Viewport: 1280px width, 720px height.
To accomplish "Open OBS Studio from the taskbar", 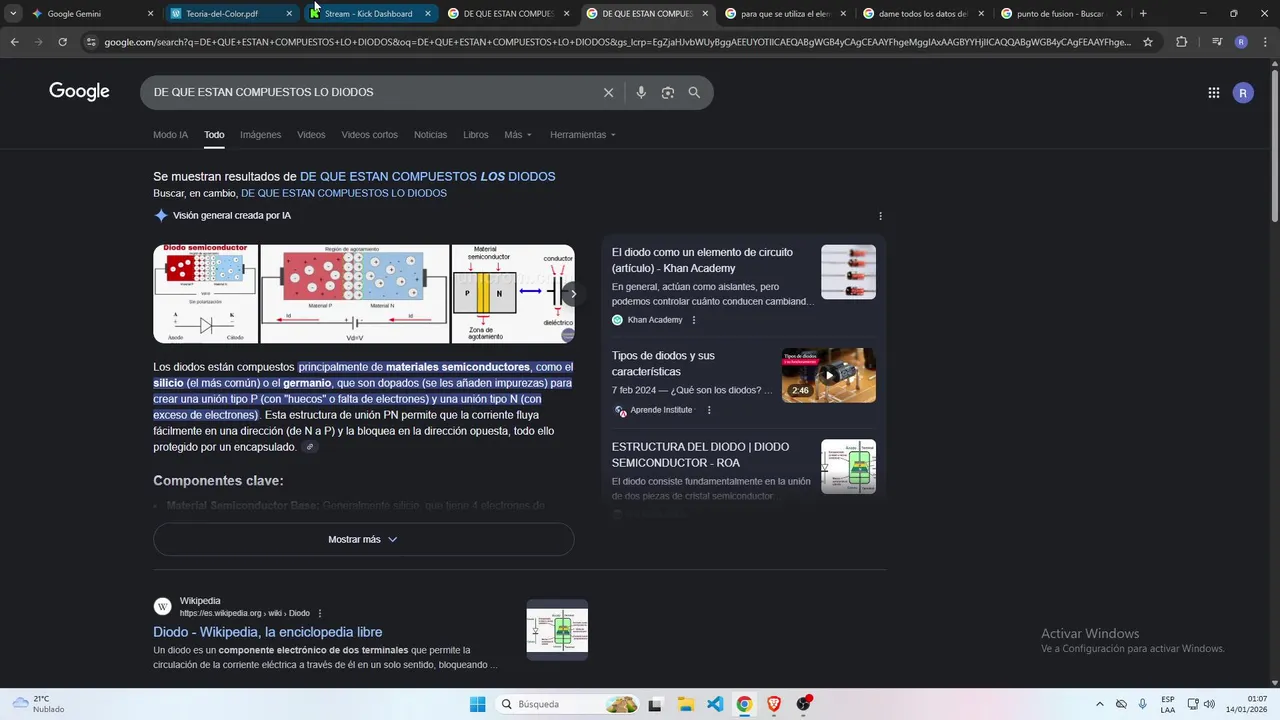I will pos(803,704).
